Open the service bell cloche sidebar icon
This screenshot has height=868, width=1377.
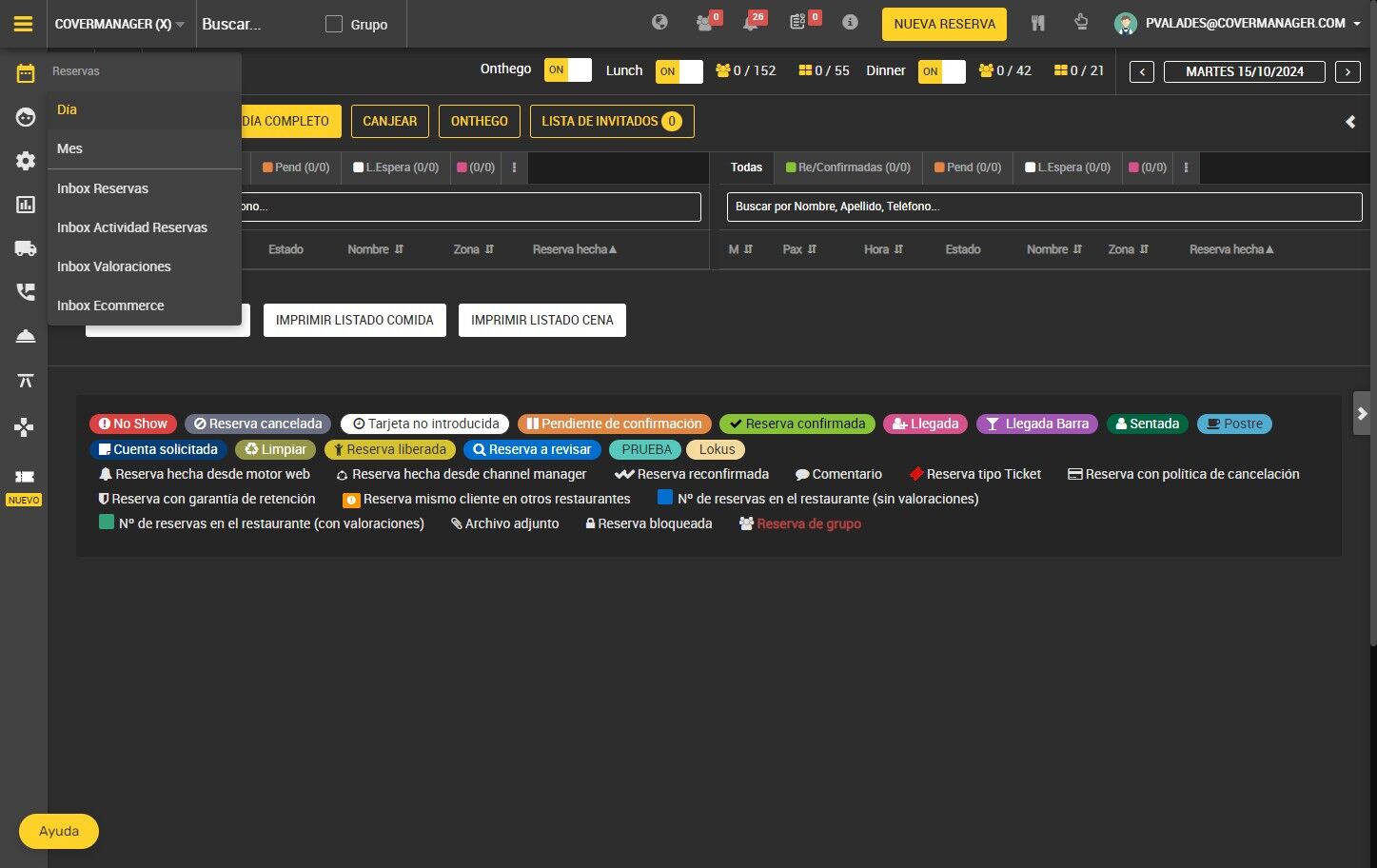point(26,336)
